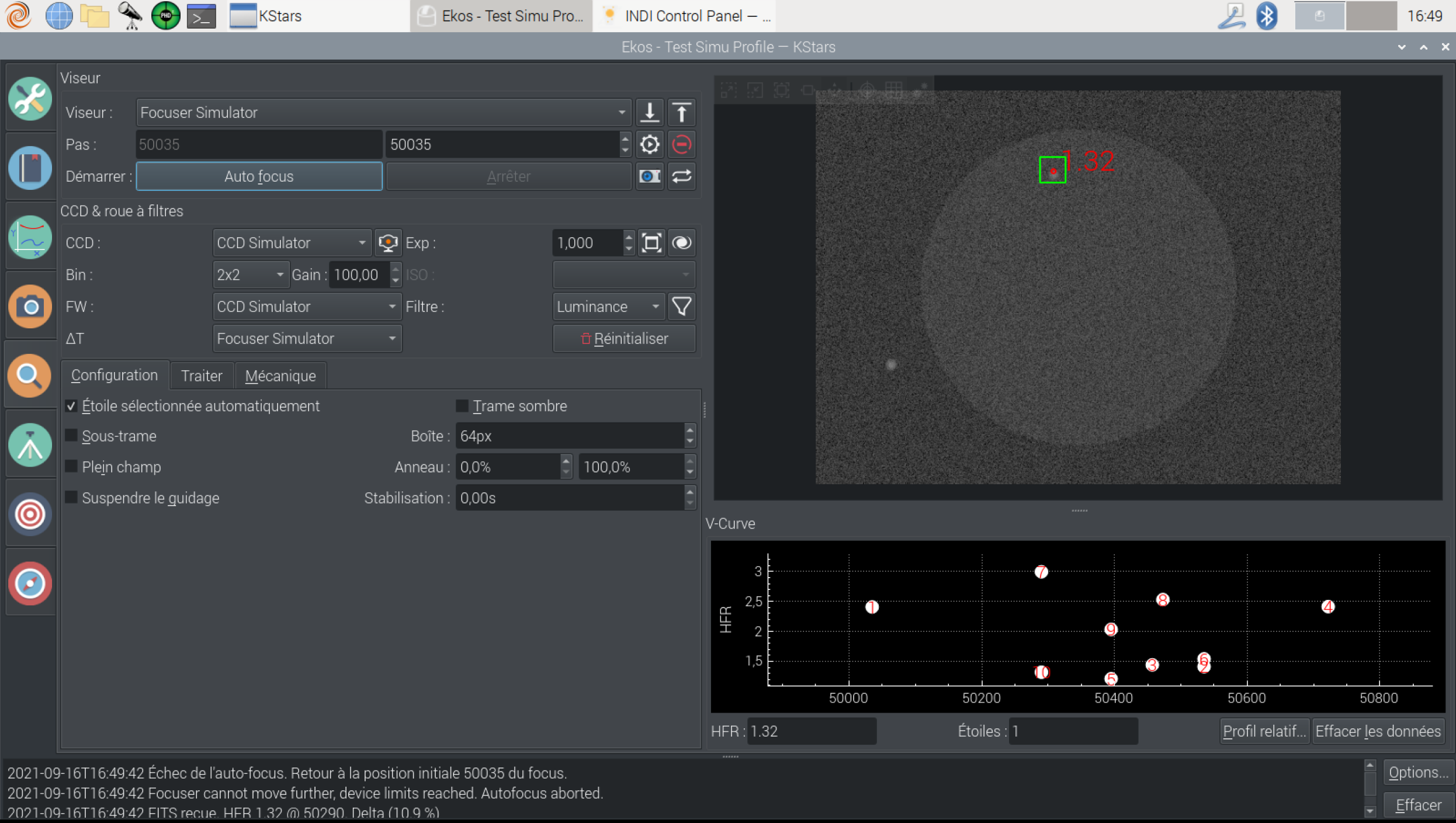Switch to the Focus magnifier module
The width and height of the screenshot is (1456, 823).
29,376
